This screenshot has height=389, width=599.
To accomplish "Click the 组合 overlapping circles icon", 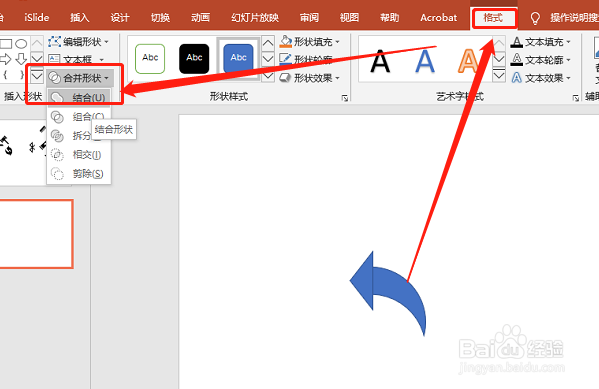I will pyautogui.click(x=57, y=117).
